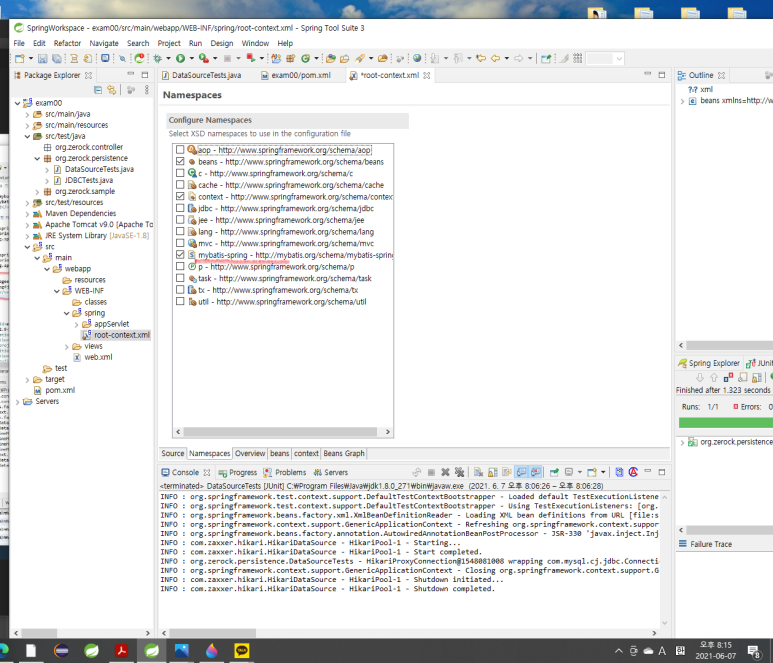Uncheck the mybatis-spring namespace checkbox
The height and width of the screenshot is (663, 773).
coord(180,254)
